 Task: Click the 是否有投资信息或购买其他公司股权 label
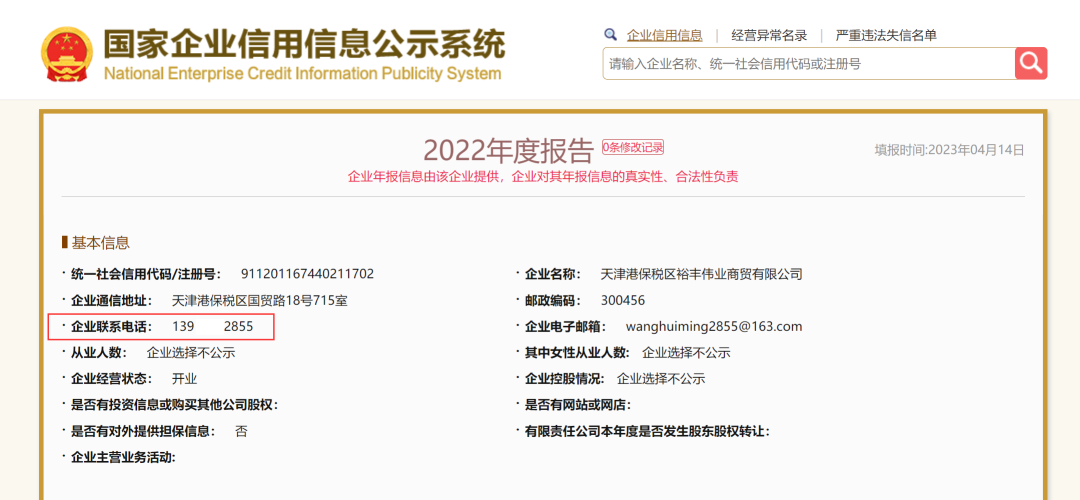point(174,405)
